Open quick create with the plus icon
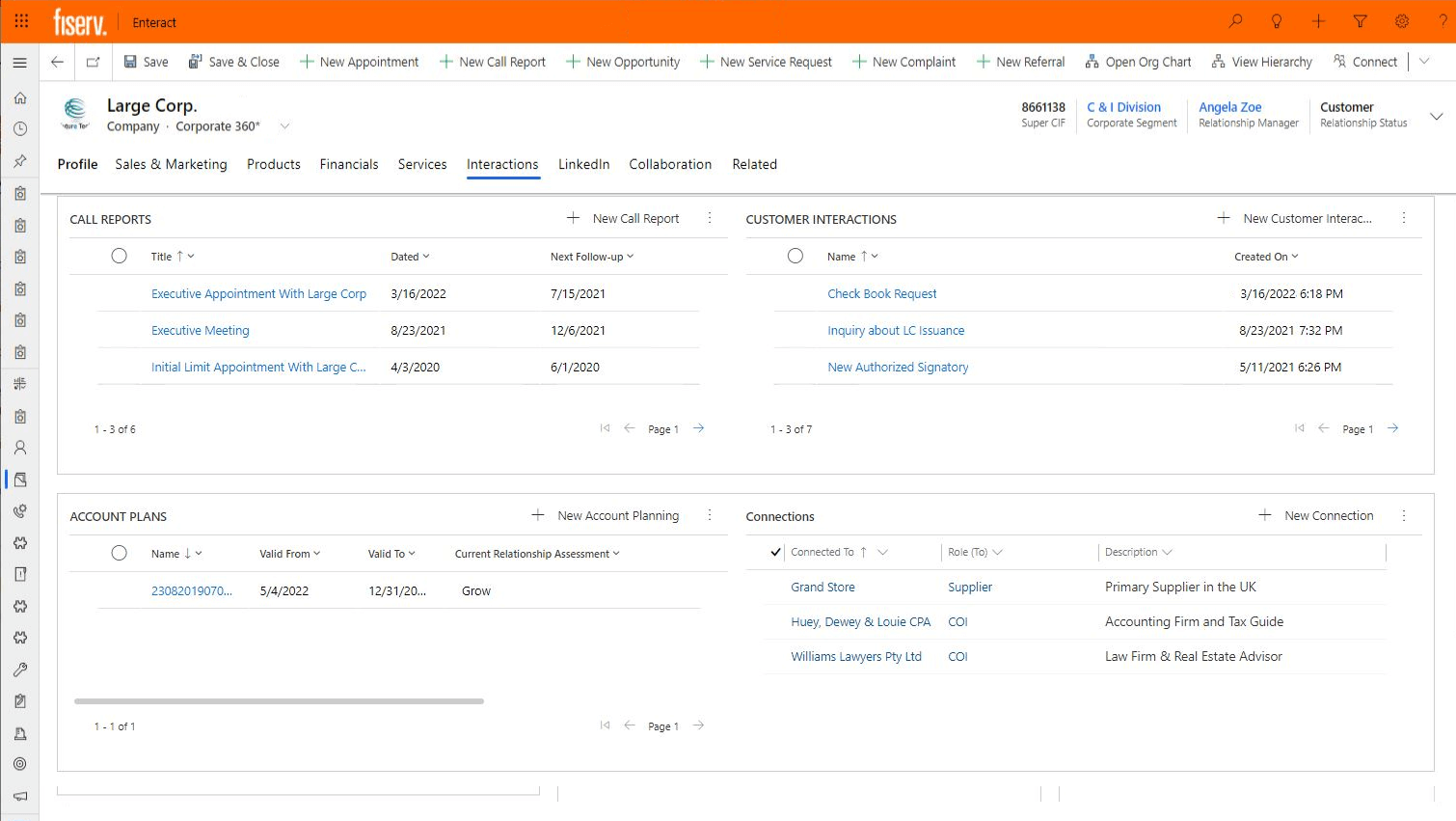 click(1318, 21)
